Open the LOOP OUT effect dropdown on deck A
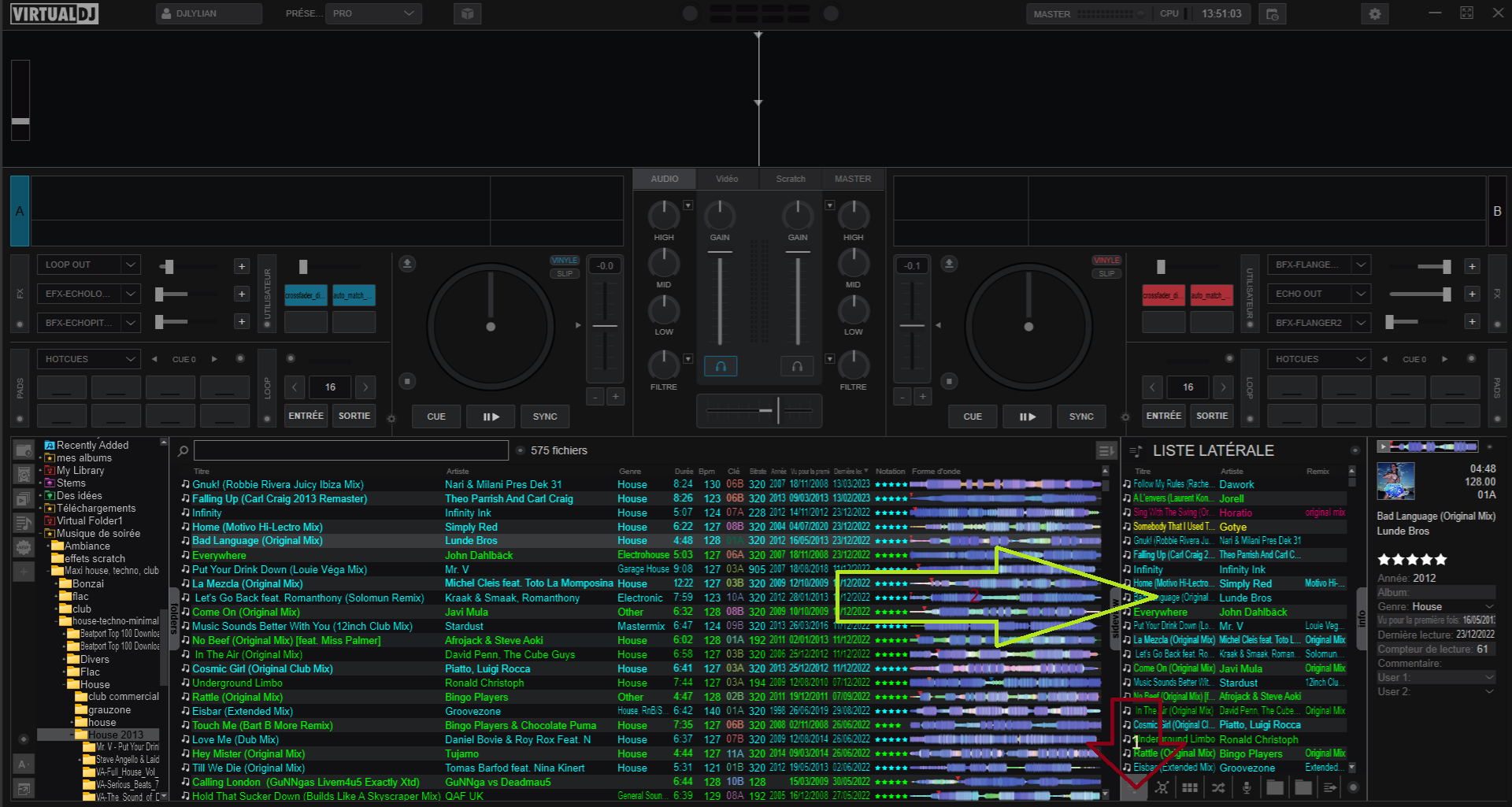This screenshot has height=807, width=1512. (x=131, y=265)
